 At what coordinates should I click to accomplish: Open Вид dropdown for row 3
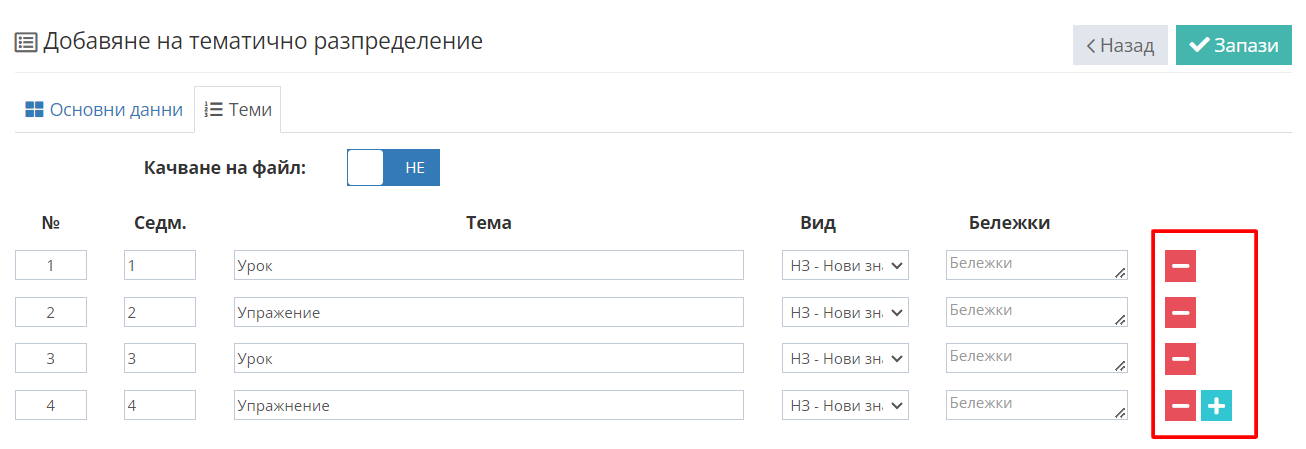tap(845, 358)
